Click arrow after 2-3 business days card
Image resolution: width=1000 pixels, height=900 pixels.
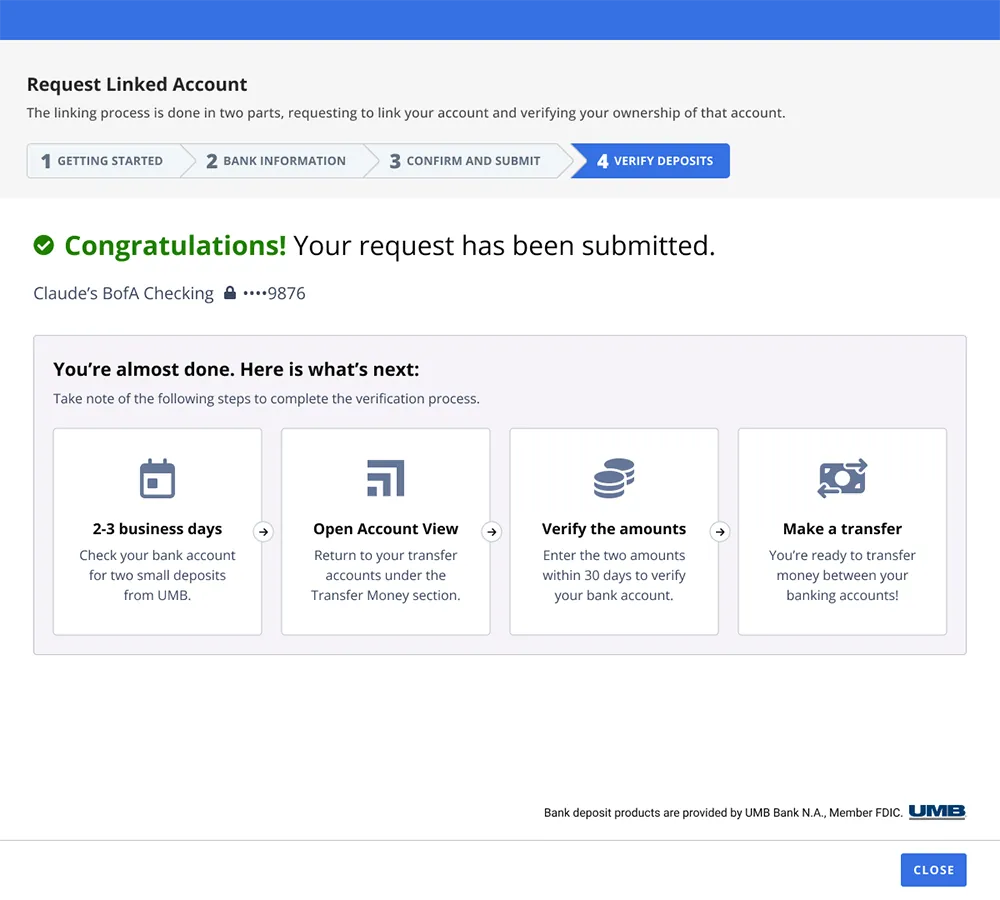(x=263, y=531)
